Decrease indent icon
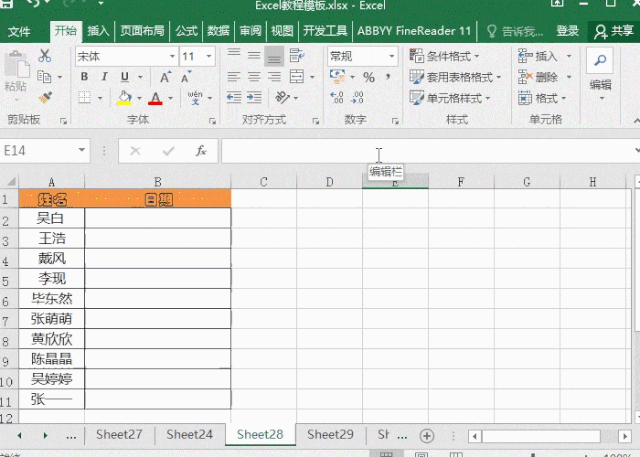This screenshot has width=640, height=457. point(234,98)
